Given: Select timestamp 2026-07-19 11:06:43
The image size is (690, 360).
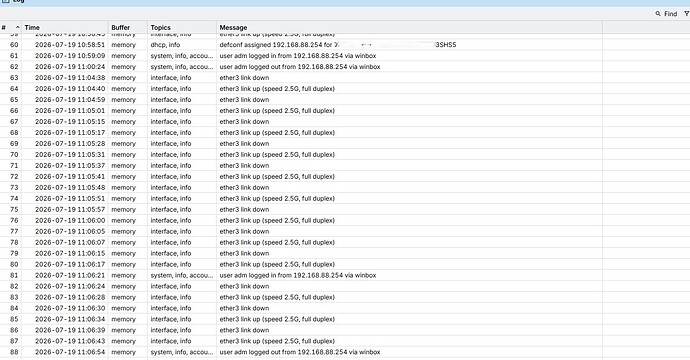Looking at the screenshot, I should 70,341.
